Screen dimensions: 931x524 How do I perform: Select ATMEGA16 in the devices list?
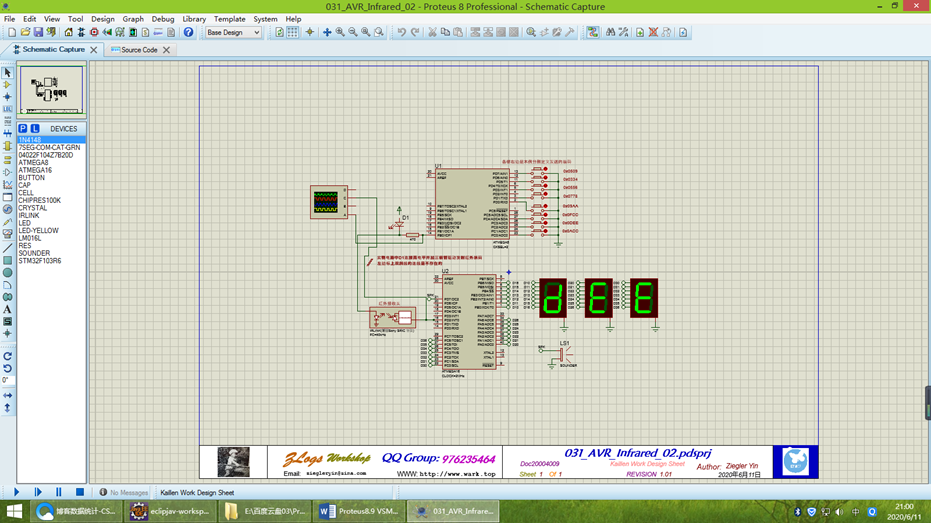point(35,170)
